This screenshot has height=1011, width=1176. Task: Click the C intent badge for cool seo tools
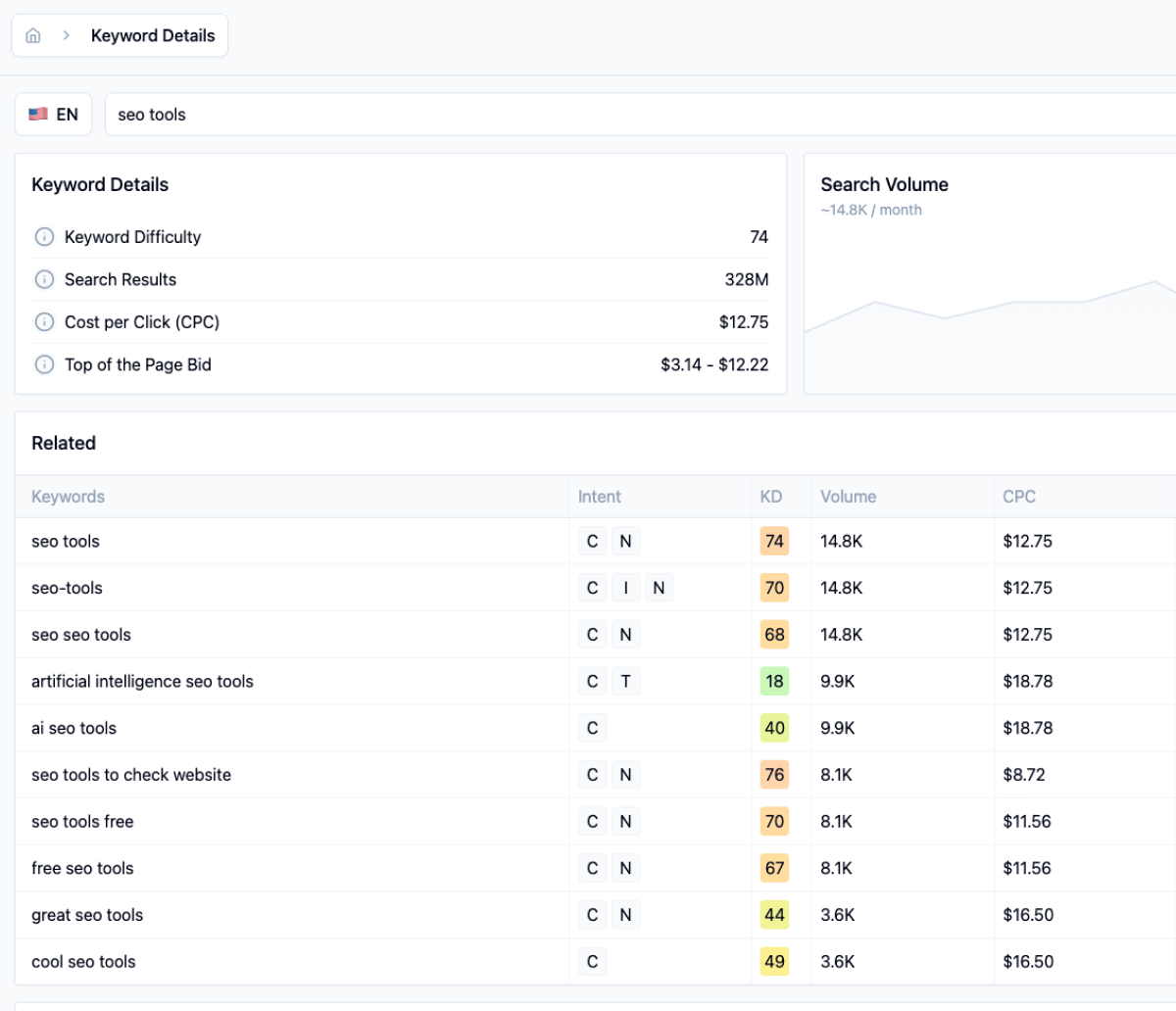pos(592,962)
